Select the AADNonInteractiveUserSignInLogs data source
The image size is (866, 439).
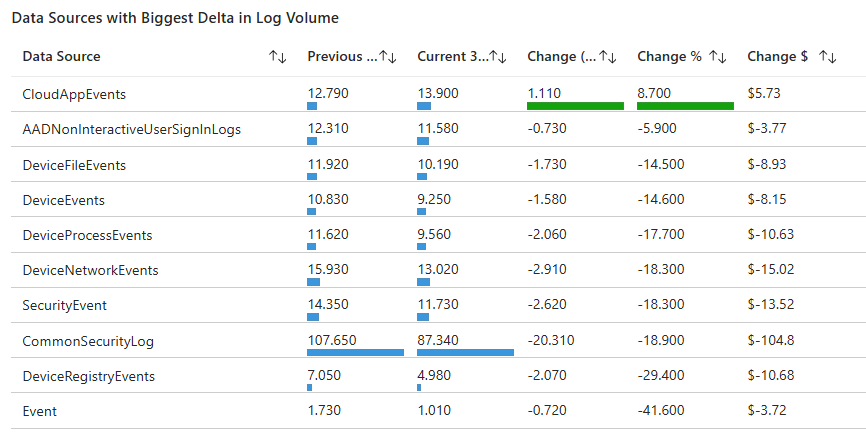[x=131, y=129]
